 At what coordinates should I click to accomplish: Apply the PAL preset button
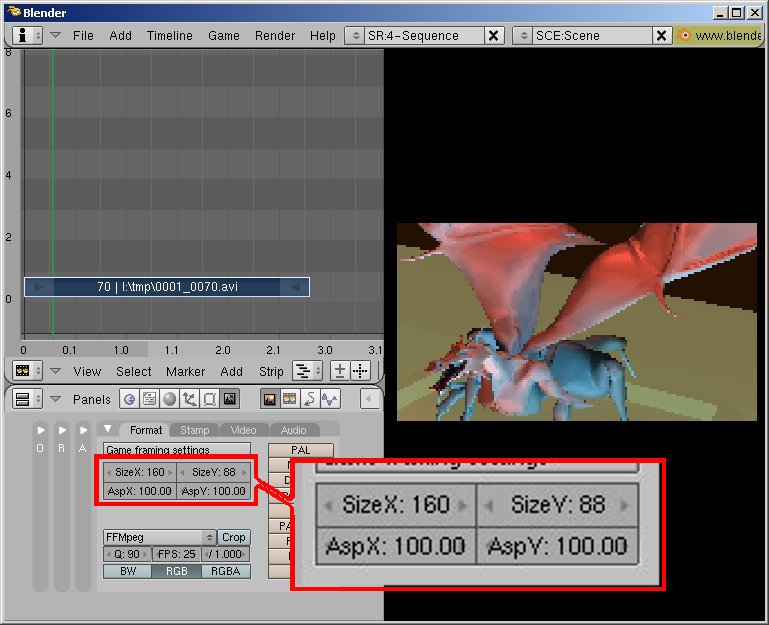301,450
